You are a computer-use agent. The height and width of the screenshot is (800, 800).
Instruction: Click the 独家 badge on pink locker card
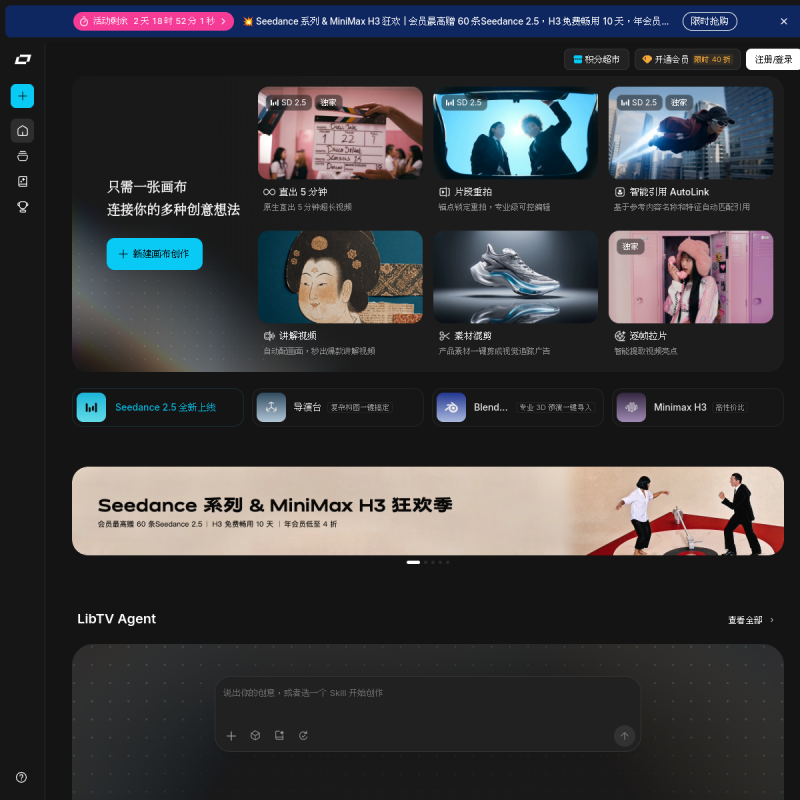pos(631,246)
